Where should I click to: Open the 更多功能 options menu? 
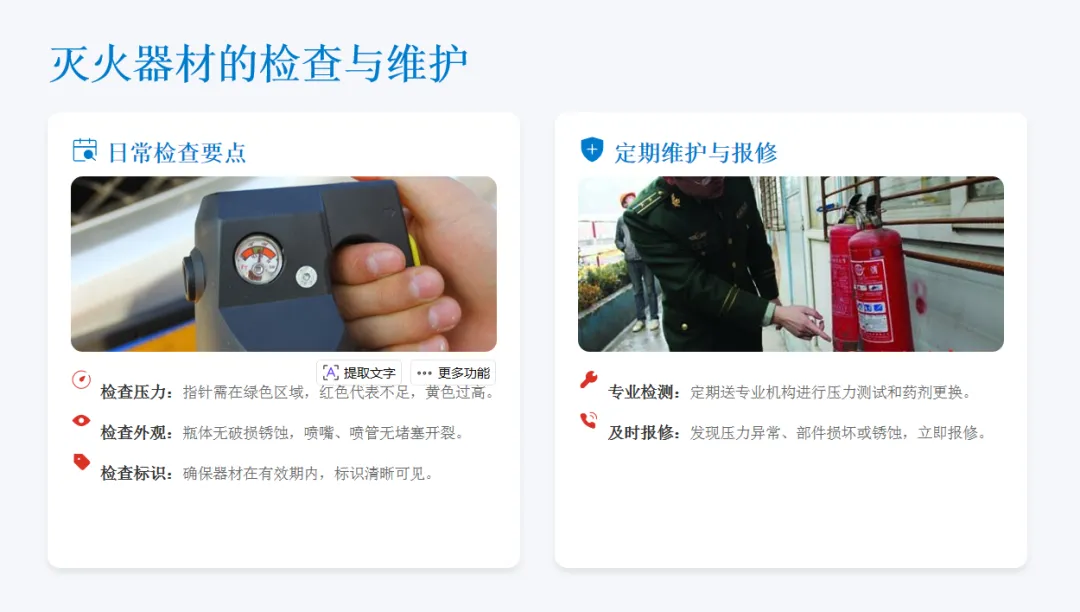(453, 372)
